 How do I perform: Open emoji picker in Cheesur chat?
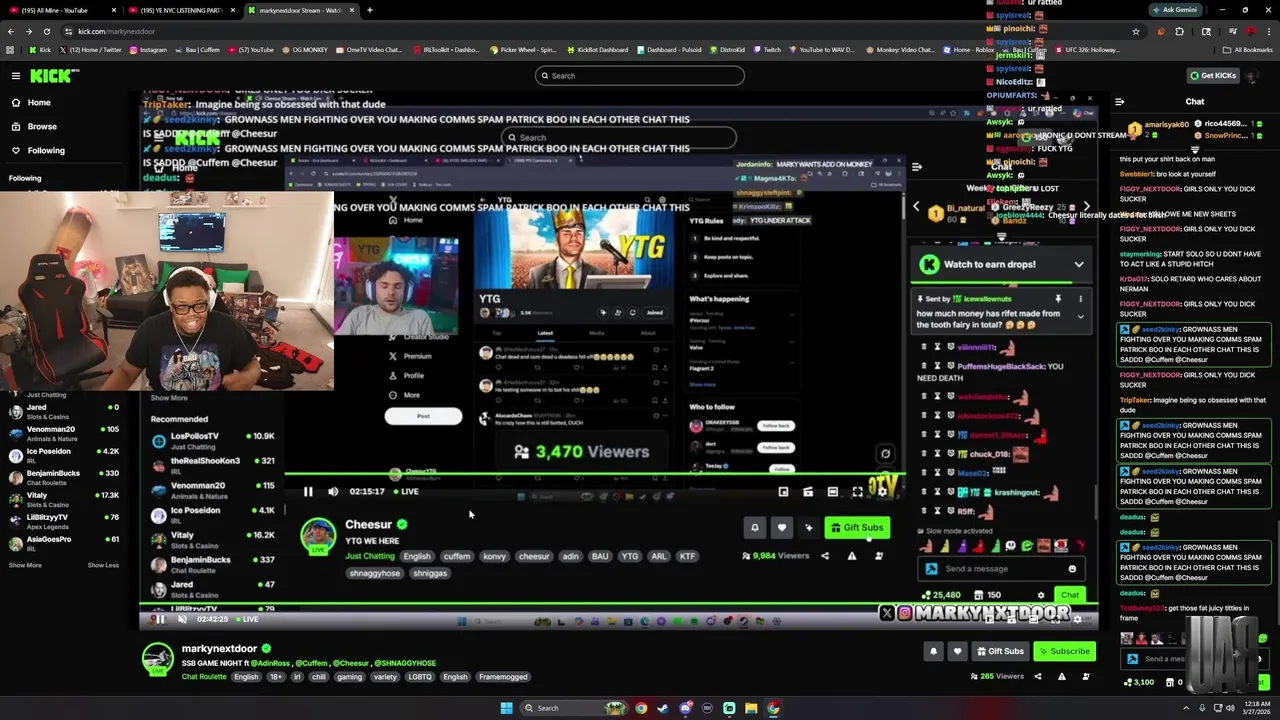point(1072,569)
